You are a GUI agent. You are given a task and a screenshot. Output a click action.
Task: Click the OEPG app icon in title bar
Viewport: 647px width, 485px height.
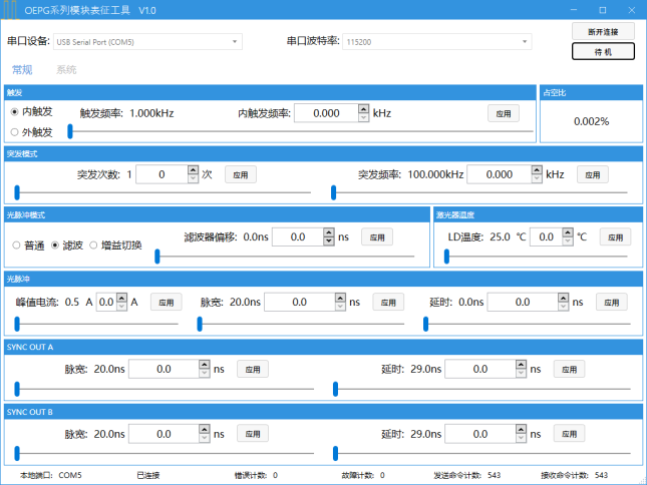click(x=10, y=10)
